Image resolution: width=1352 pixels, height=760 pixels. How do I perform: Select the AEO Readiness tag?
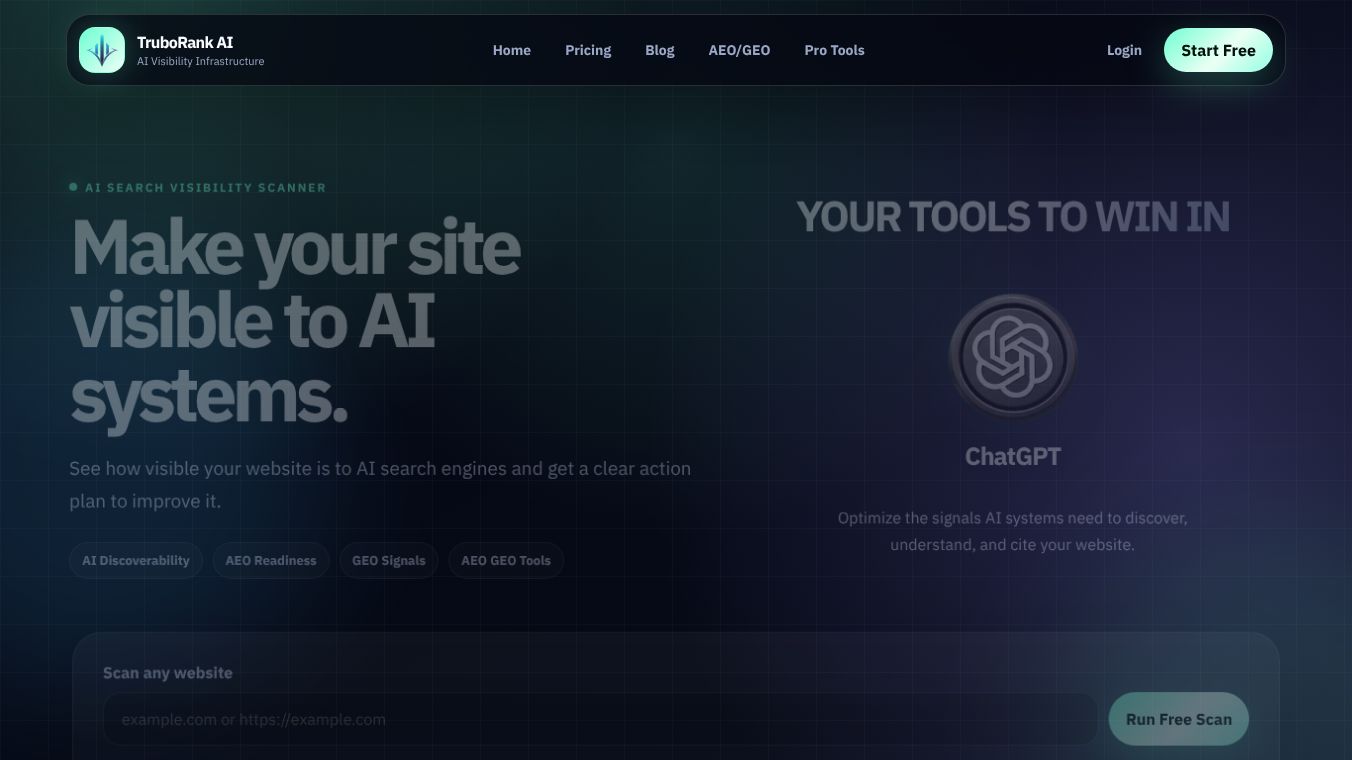tap(271, 560)
